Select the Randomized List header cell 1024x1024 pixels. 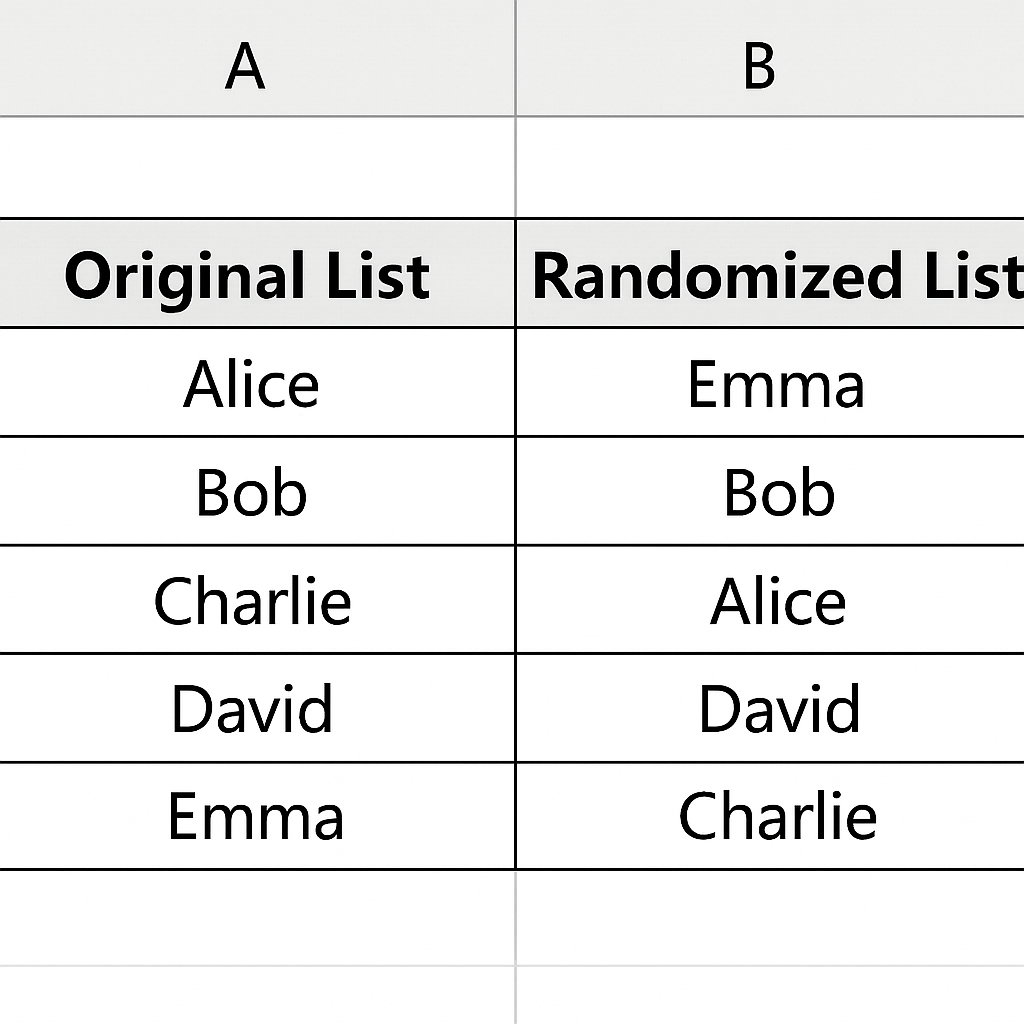[x=776, y=275]
